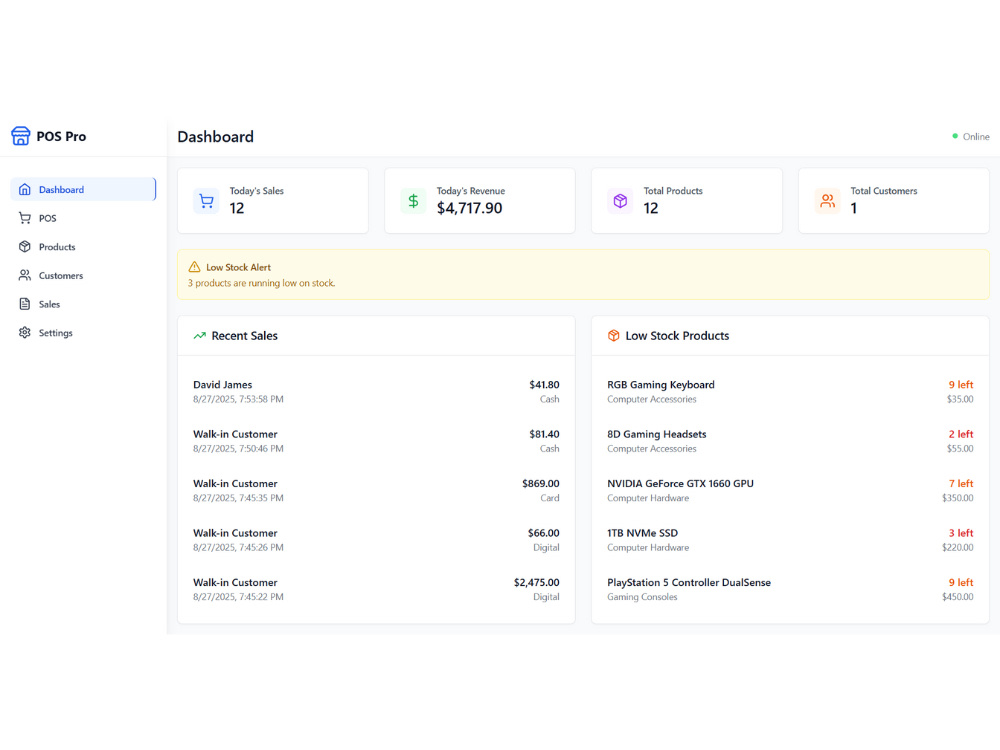This screenshot has height=750, width=1000.
Task: Click the $350.00 GPU price
Action: [x=958, y=498]
